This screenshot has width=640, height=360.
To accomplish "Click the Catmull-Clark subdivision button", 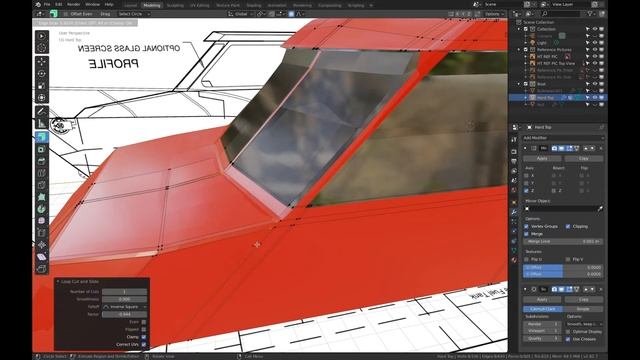I will [x=543, y=309].
